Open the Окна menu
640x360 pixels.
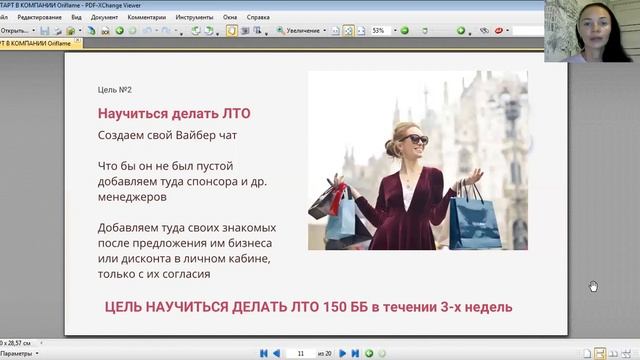tap(230, 18)
